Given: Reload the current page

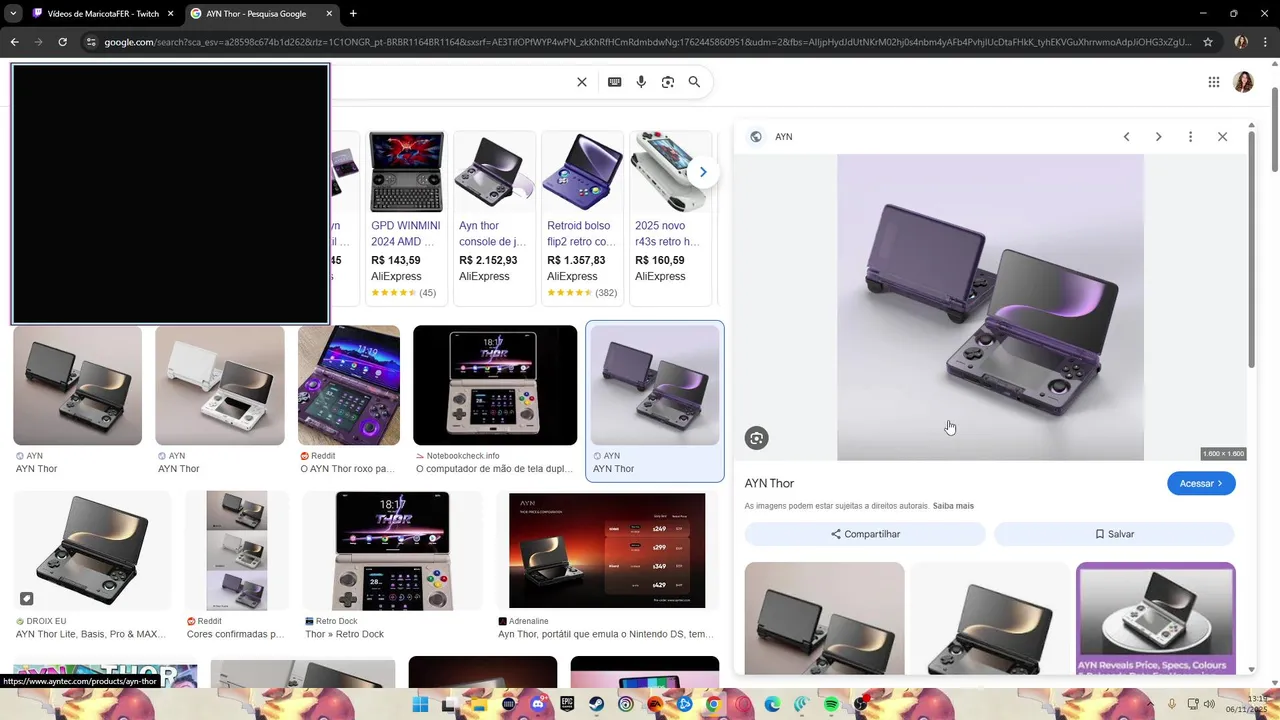Looking at the screenshot, I should click(x=62, y=42).
